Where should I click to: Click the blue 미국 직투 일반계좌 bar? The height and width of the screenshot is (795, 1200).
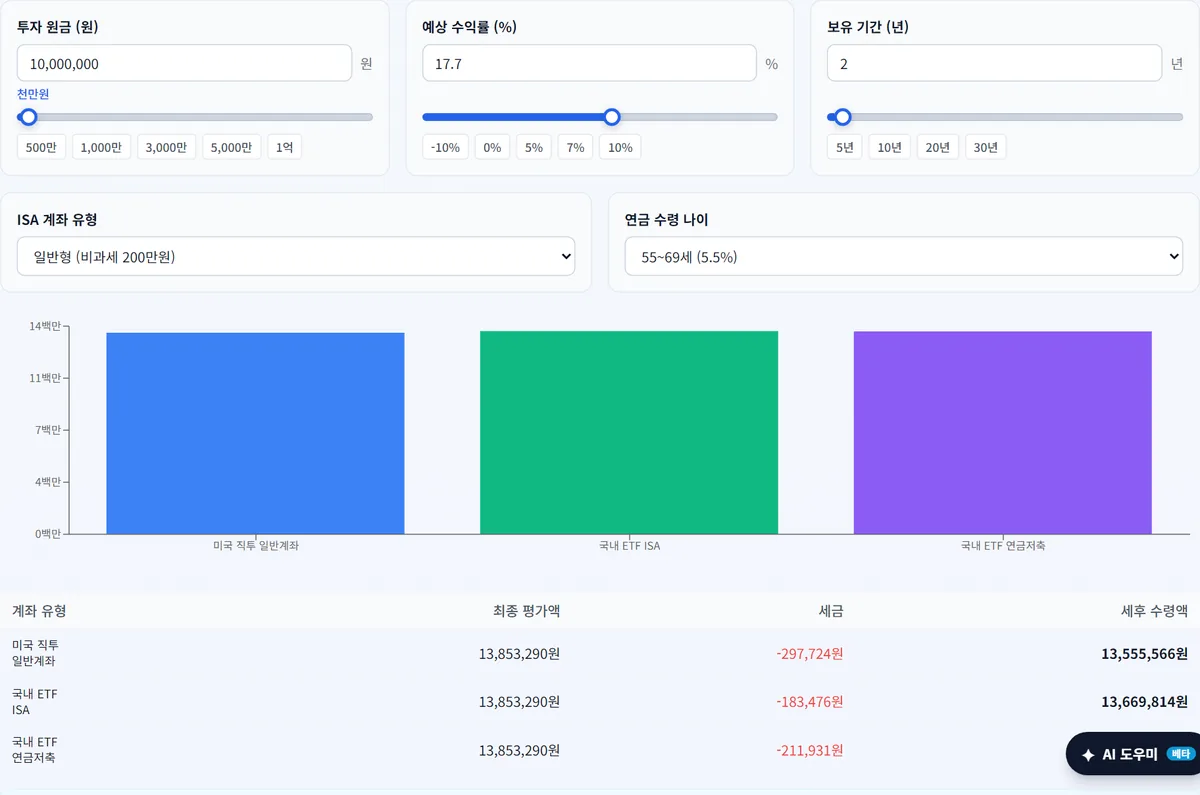pyautogui.click(x=255, y=433)
